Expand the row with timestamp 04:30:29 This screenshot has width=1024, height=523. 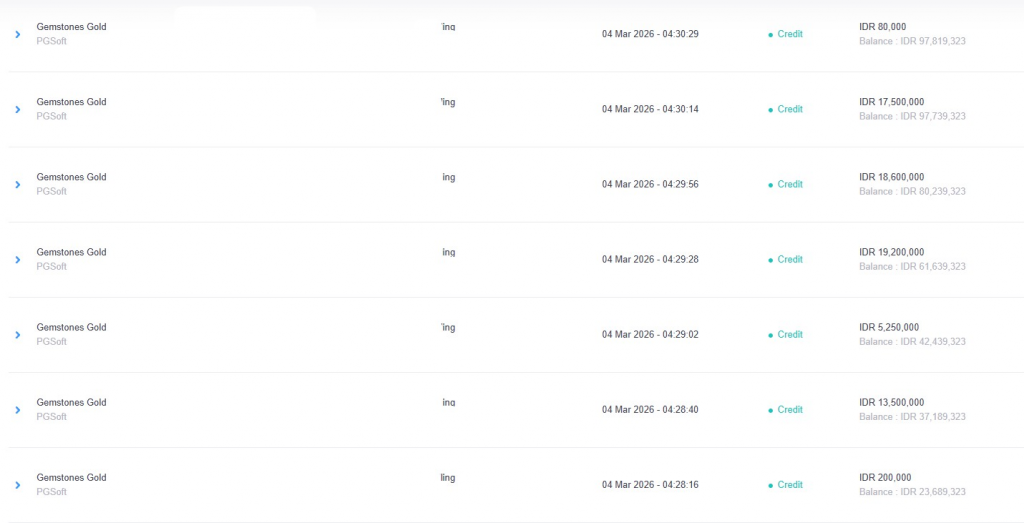point(17,34)
